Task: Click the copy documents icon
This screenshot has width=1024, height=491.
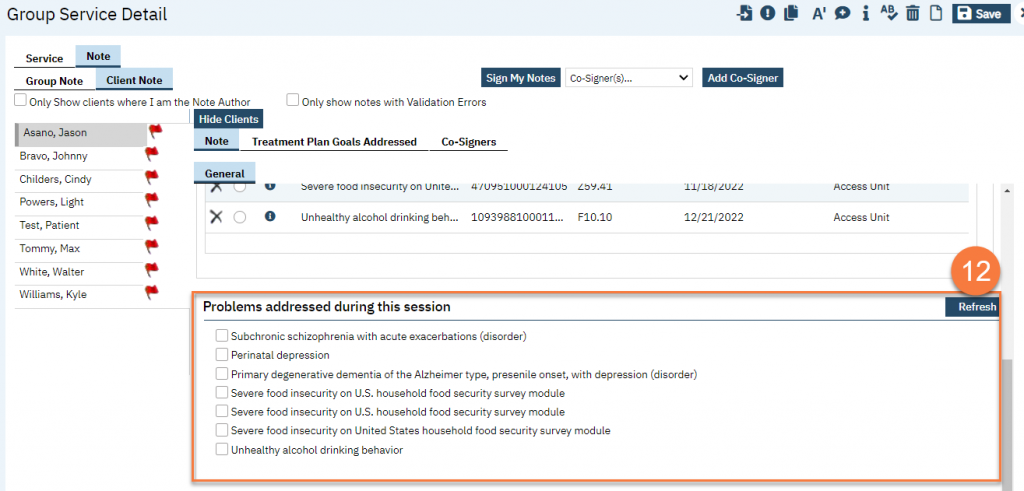Action: pyautogui.click(x=792, y=13)
